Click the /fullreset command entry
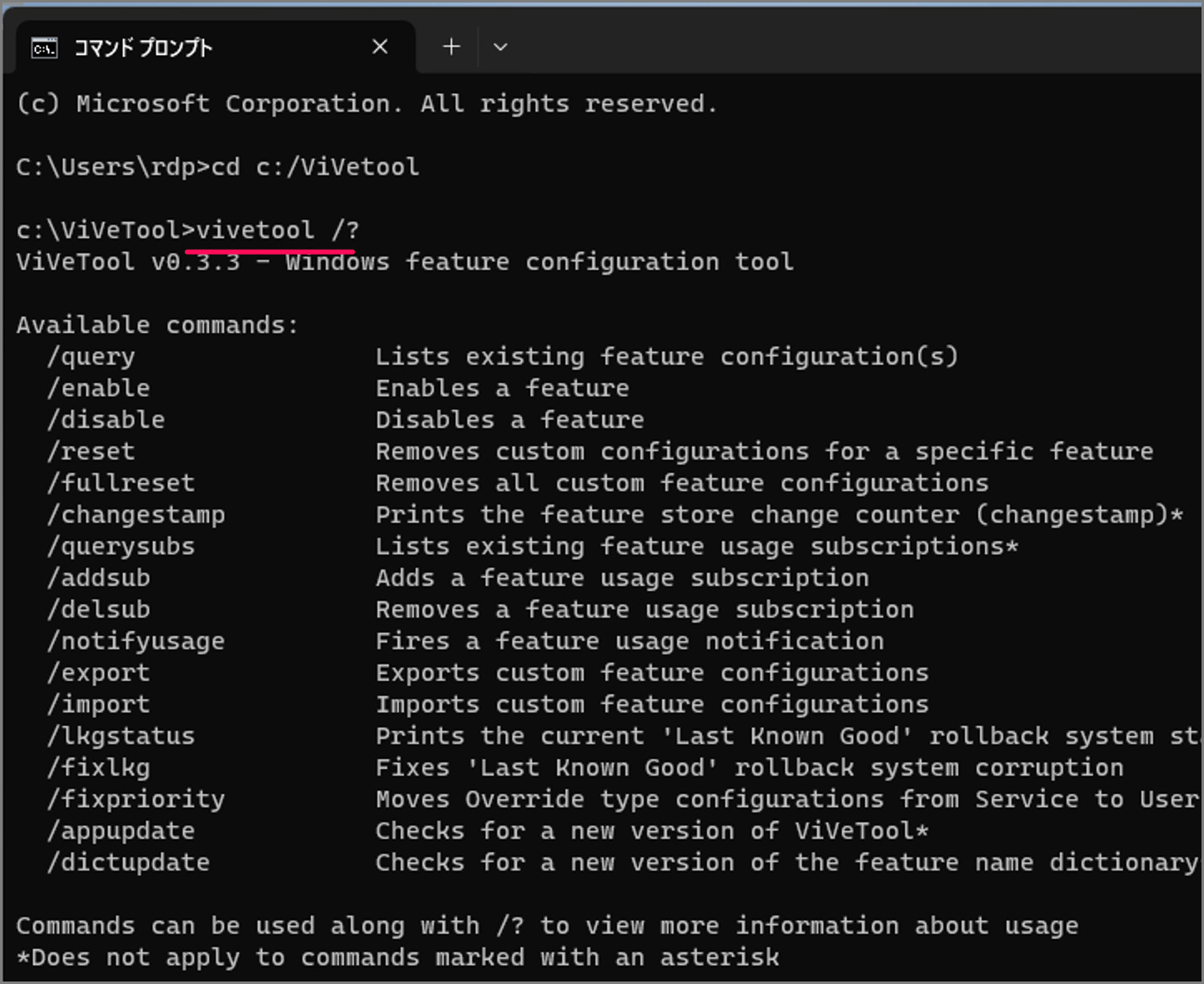The height and width of the screenshot is (984, 1204). pos(121,483)
